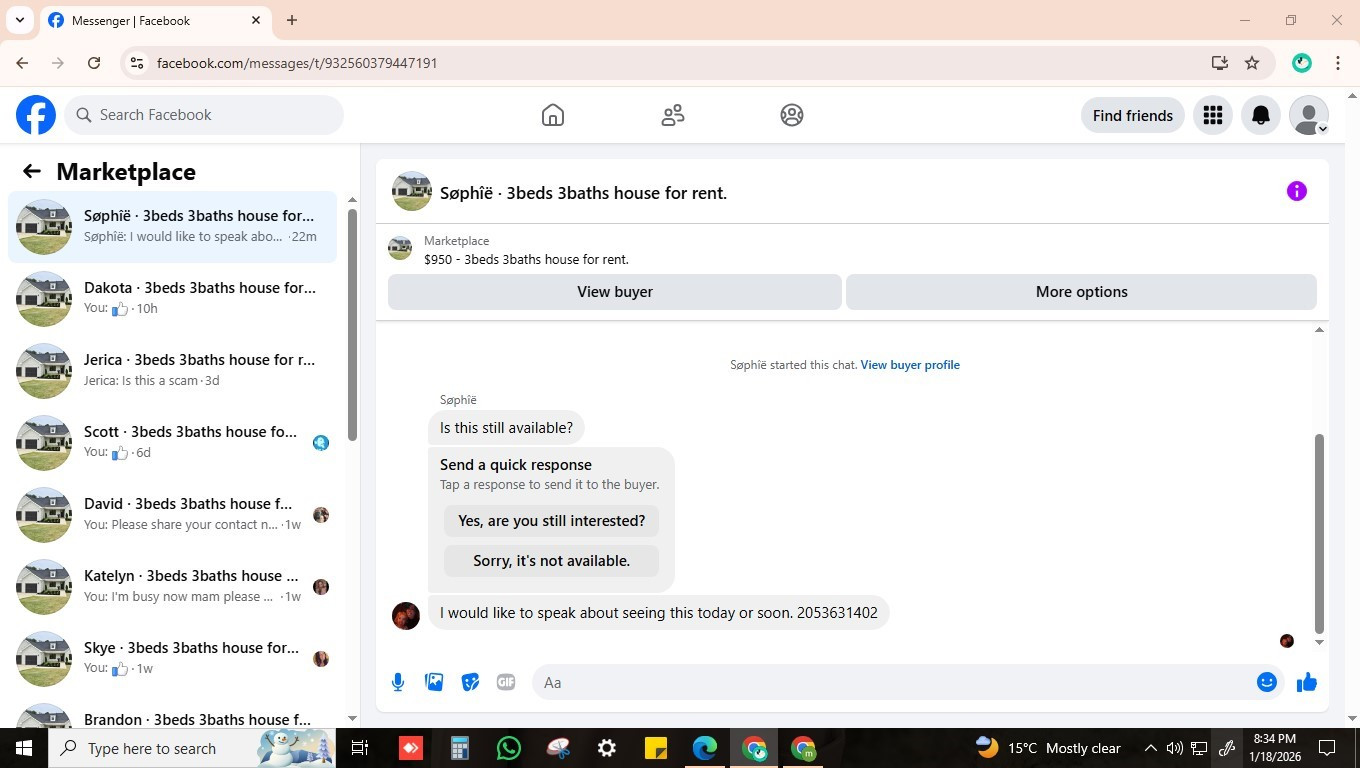The image size is (1360, 768).
Task: Open Microsoft Edge from the taskbar
Action: point(705,748)
